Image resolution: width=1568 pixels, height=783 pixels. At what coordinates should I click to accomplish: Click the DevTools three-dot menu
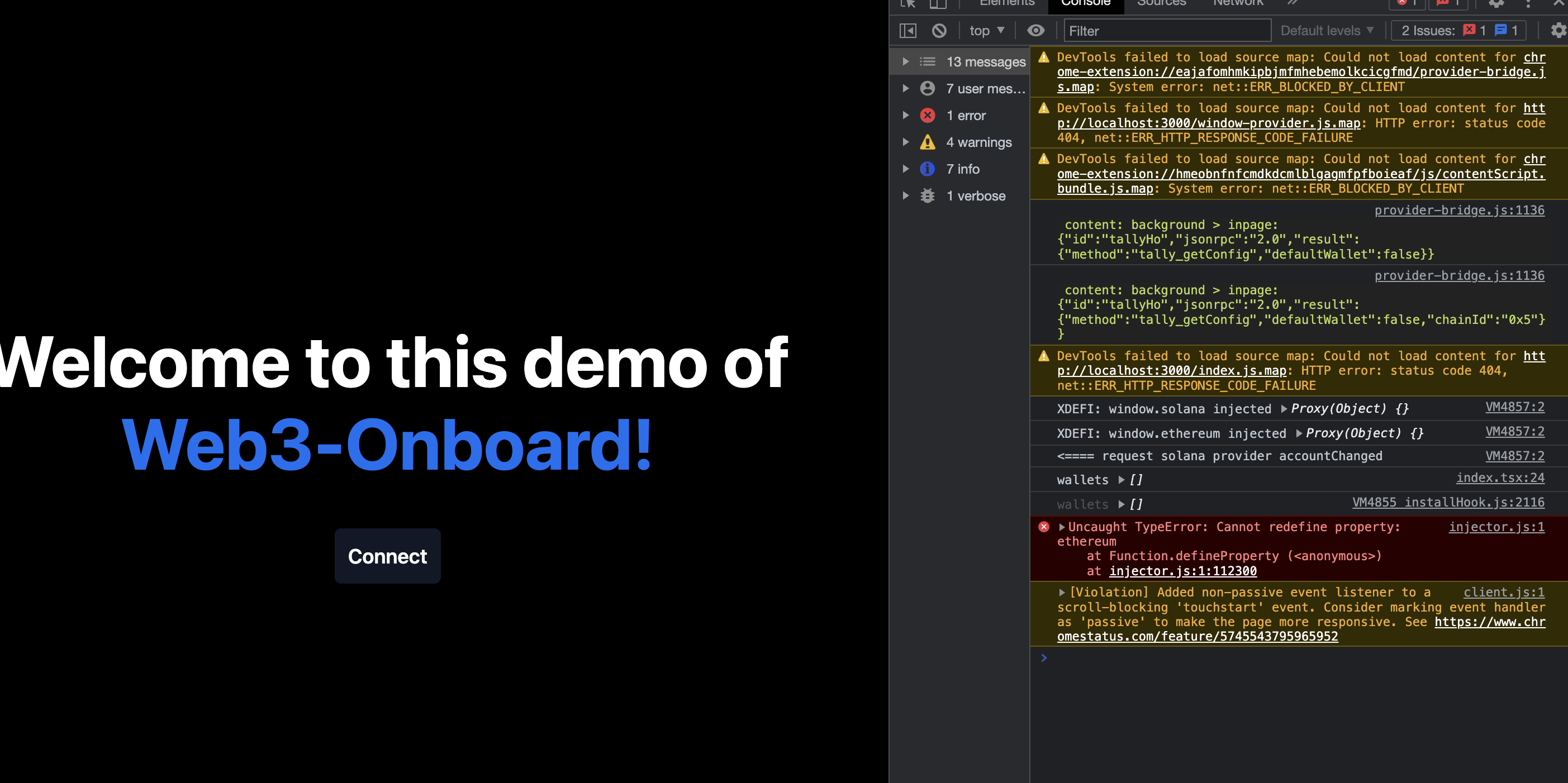point(1528,4)
